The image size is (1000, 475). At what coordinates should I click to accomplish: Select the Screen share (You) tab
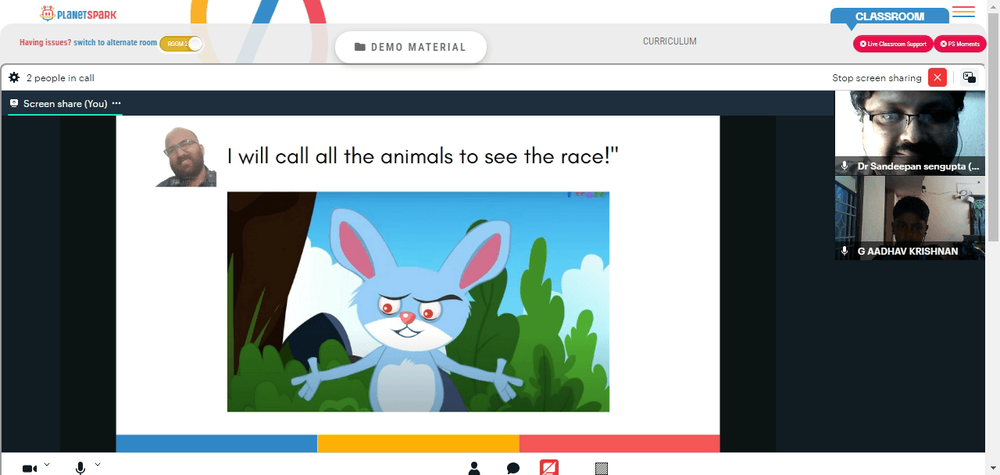pyautogui.click(x=65, y=103)
